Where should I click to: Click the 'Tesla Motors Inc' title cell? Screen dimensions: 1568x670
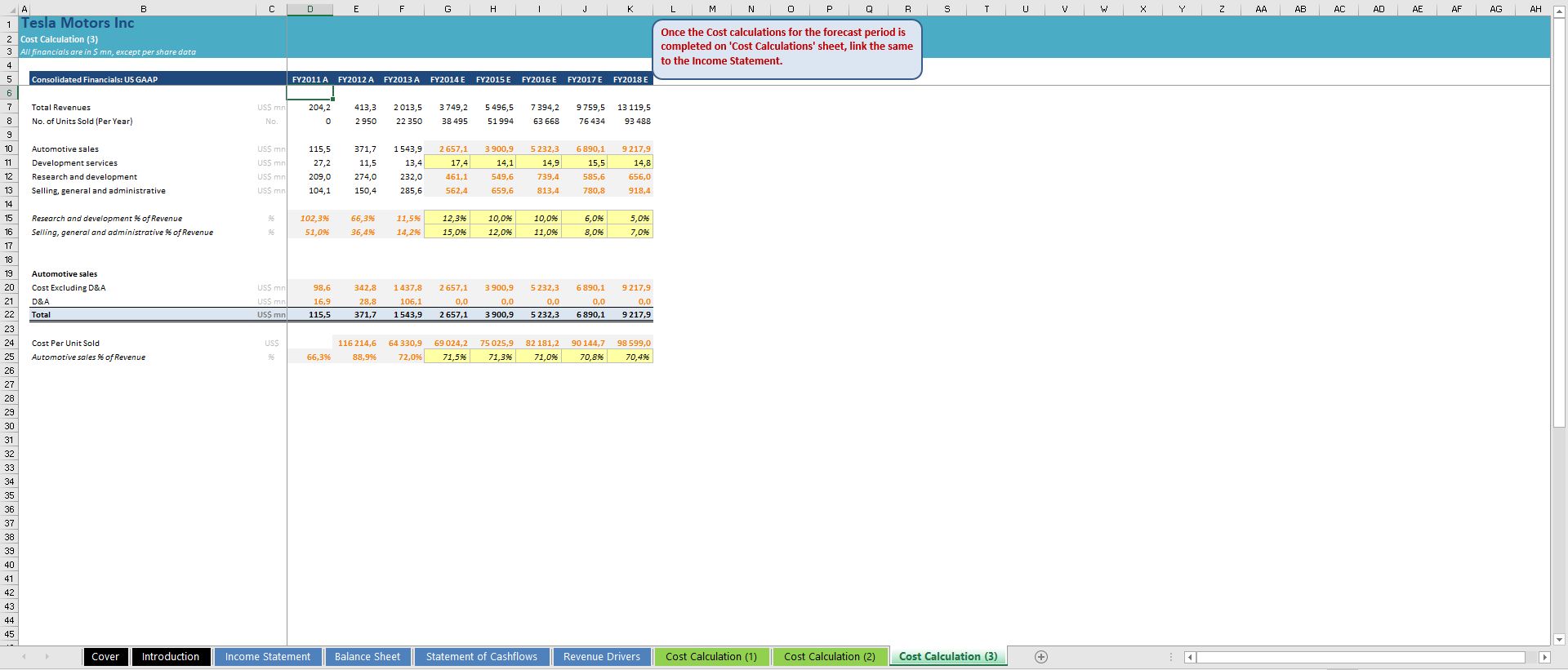coord(78,24)
